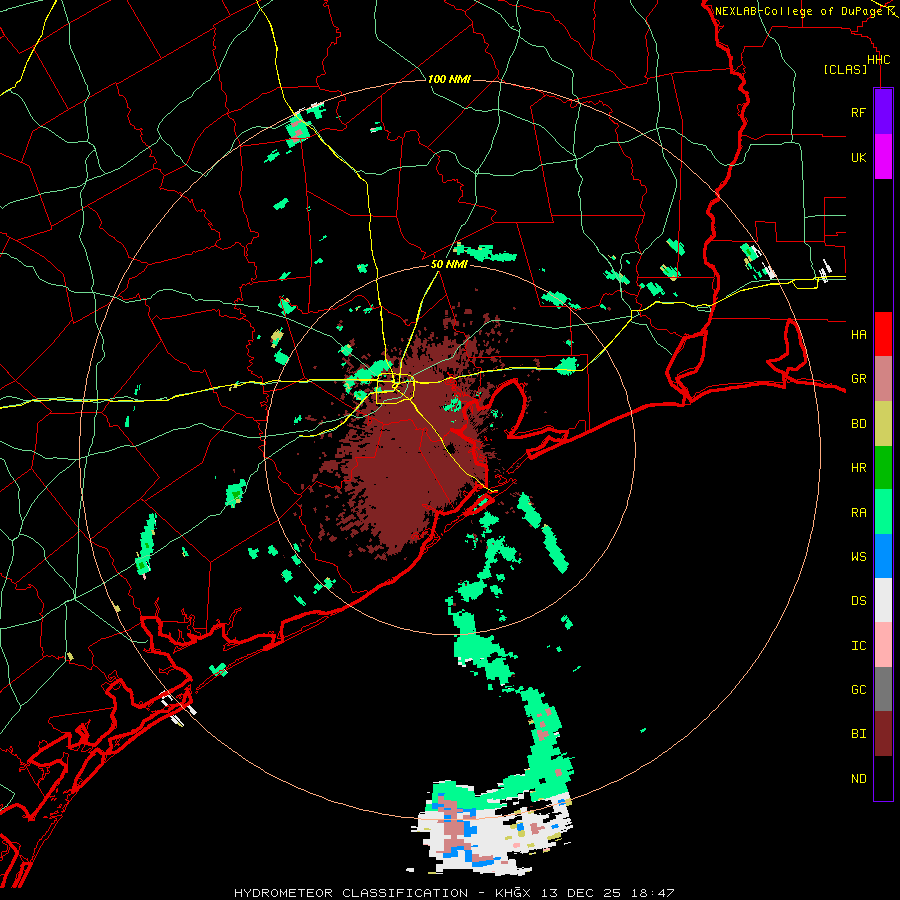Click the [CLAS] units label
The width and height of the screenshot is (900, 900).
tap(845, 69)
